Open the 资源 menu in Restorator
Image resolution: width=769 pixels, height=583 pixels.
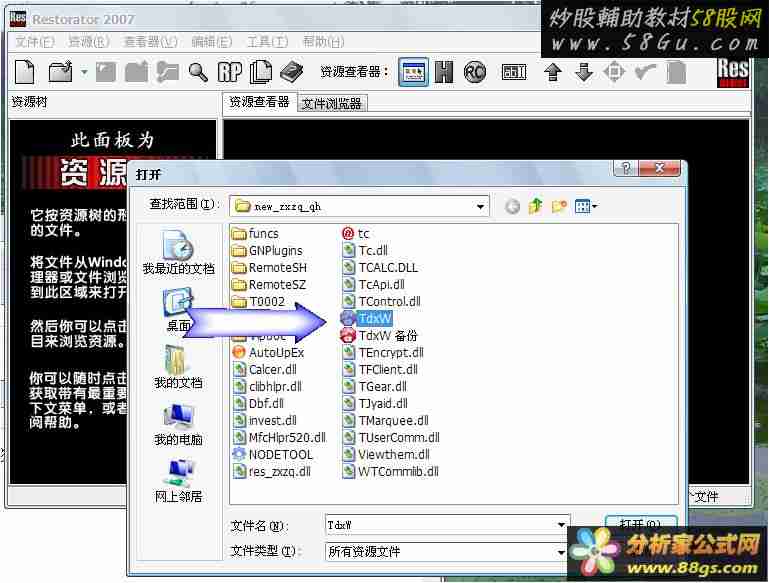[x=88, y=42]
